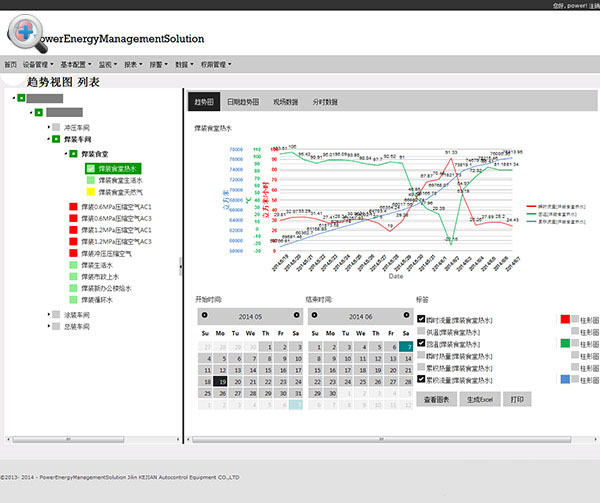Go to previous month in 2014 05 calendar
The height and width of the screenshot is (503, 601).
(205, 315)
